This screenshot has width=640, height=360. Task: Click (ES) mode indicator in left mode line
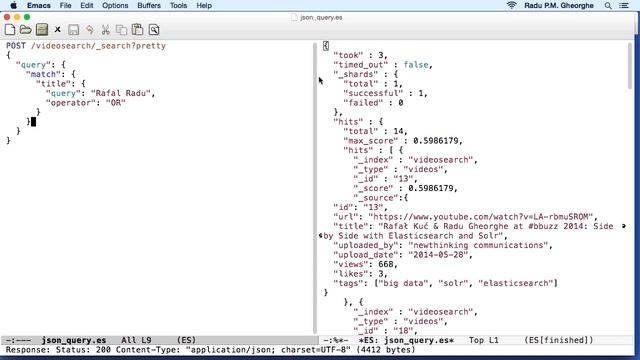186,340
